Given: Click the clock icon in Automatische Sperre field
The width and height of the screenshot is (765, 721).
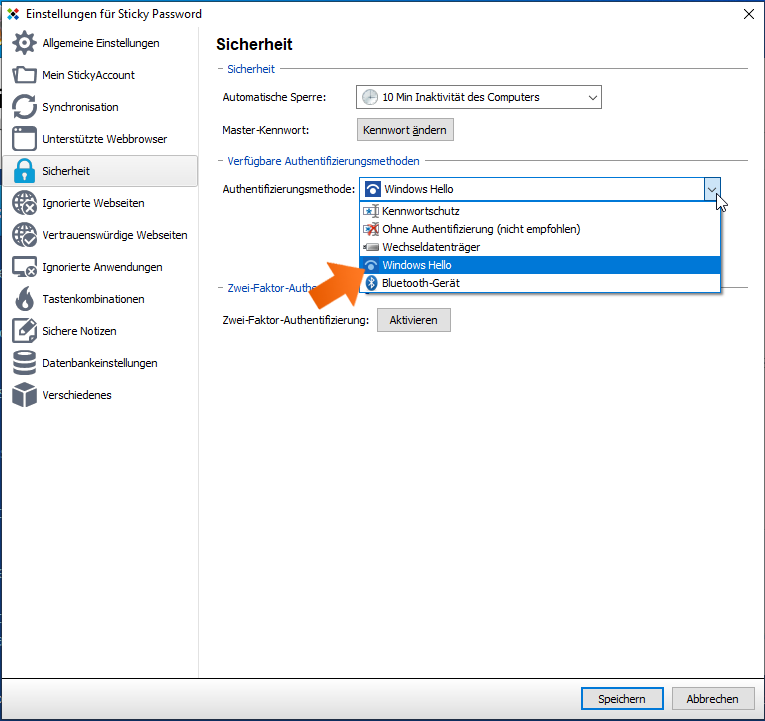Looking at the screenshot, I should [x=370, y=97].
